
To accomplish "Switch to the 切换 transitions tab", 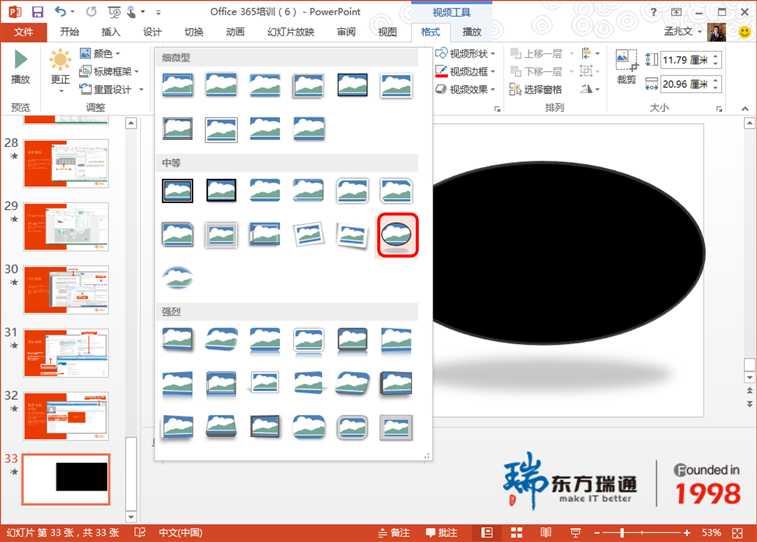I will (194, 32).
